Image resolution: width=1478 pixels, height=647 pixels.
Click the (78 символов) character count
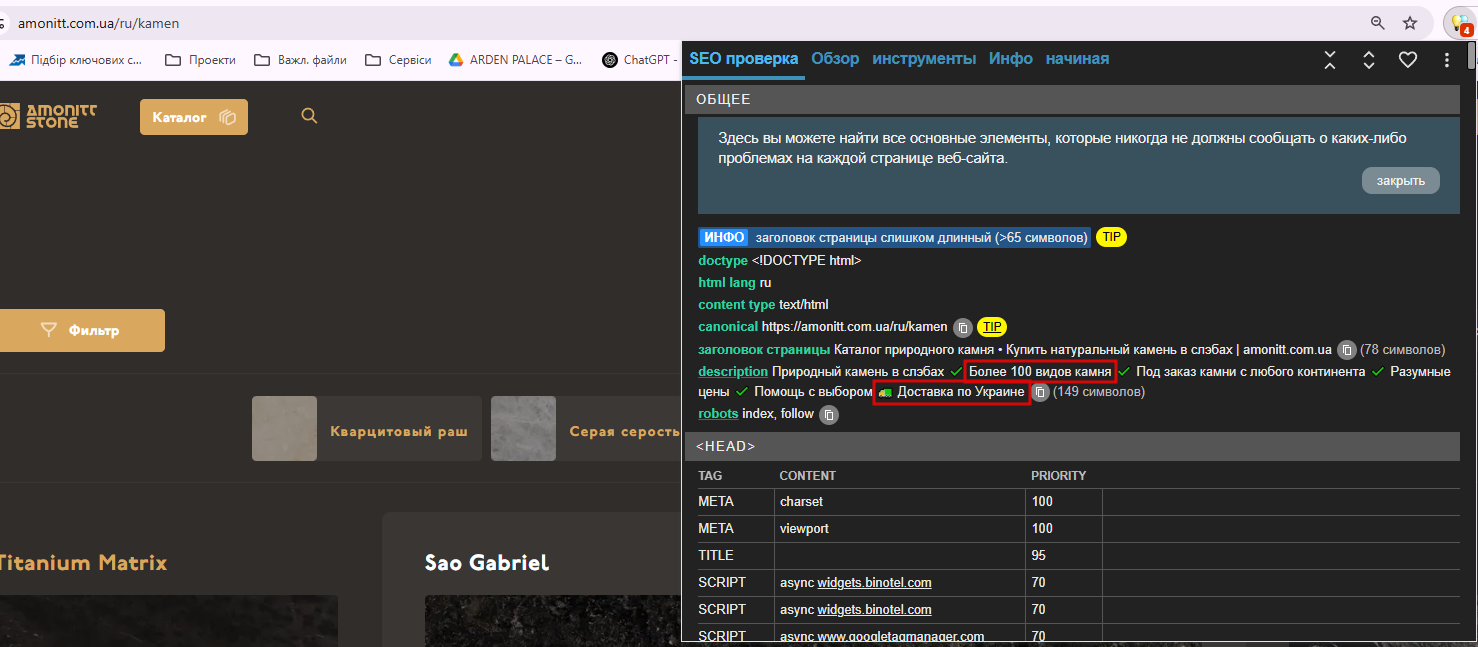point(1403,350)
